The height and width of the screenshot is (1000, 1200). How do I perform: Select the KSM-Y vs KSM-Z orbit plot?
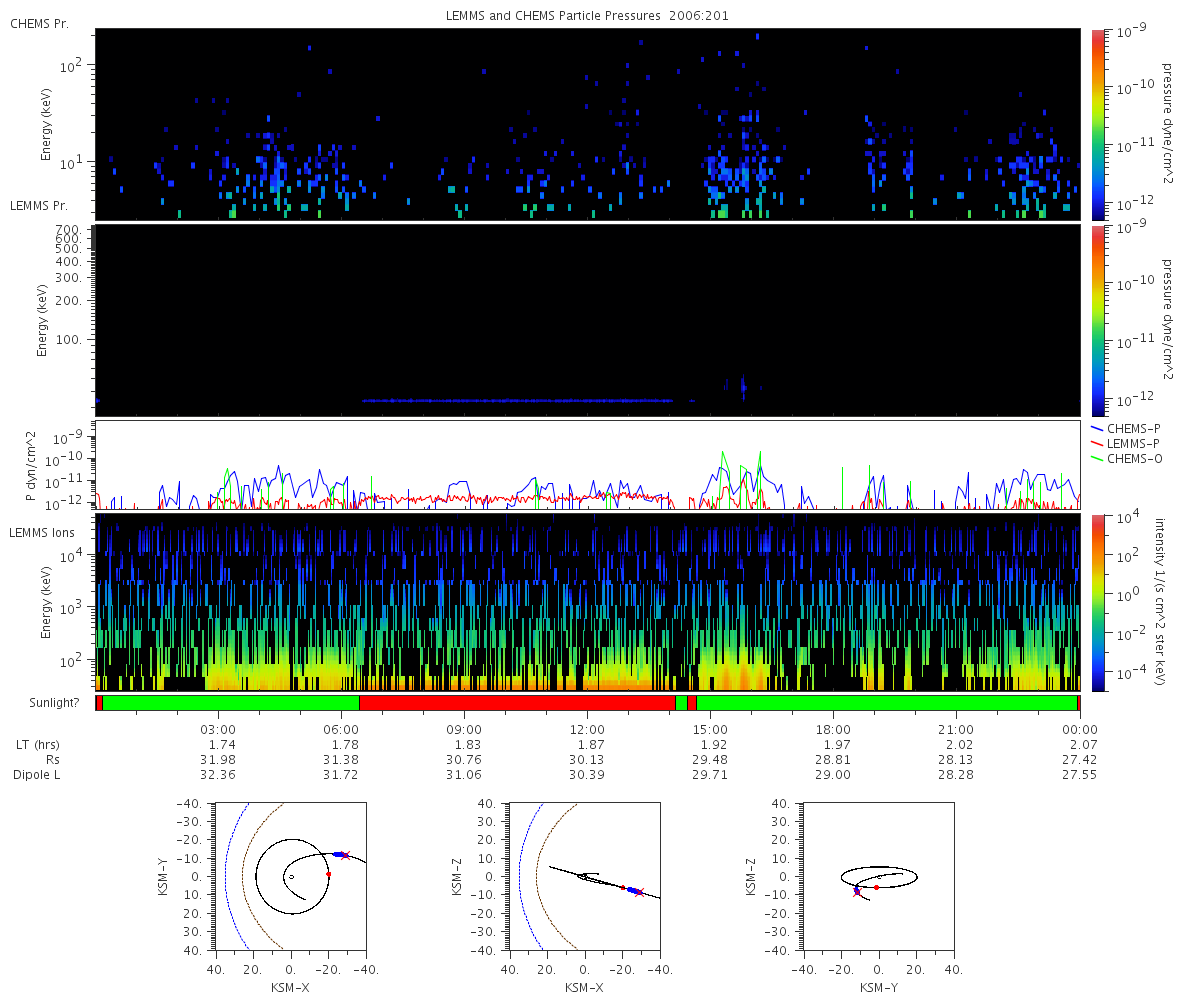pyautogui.click(x=878, y=876)
